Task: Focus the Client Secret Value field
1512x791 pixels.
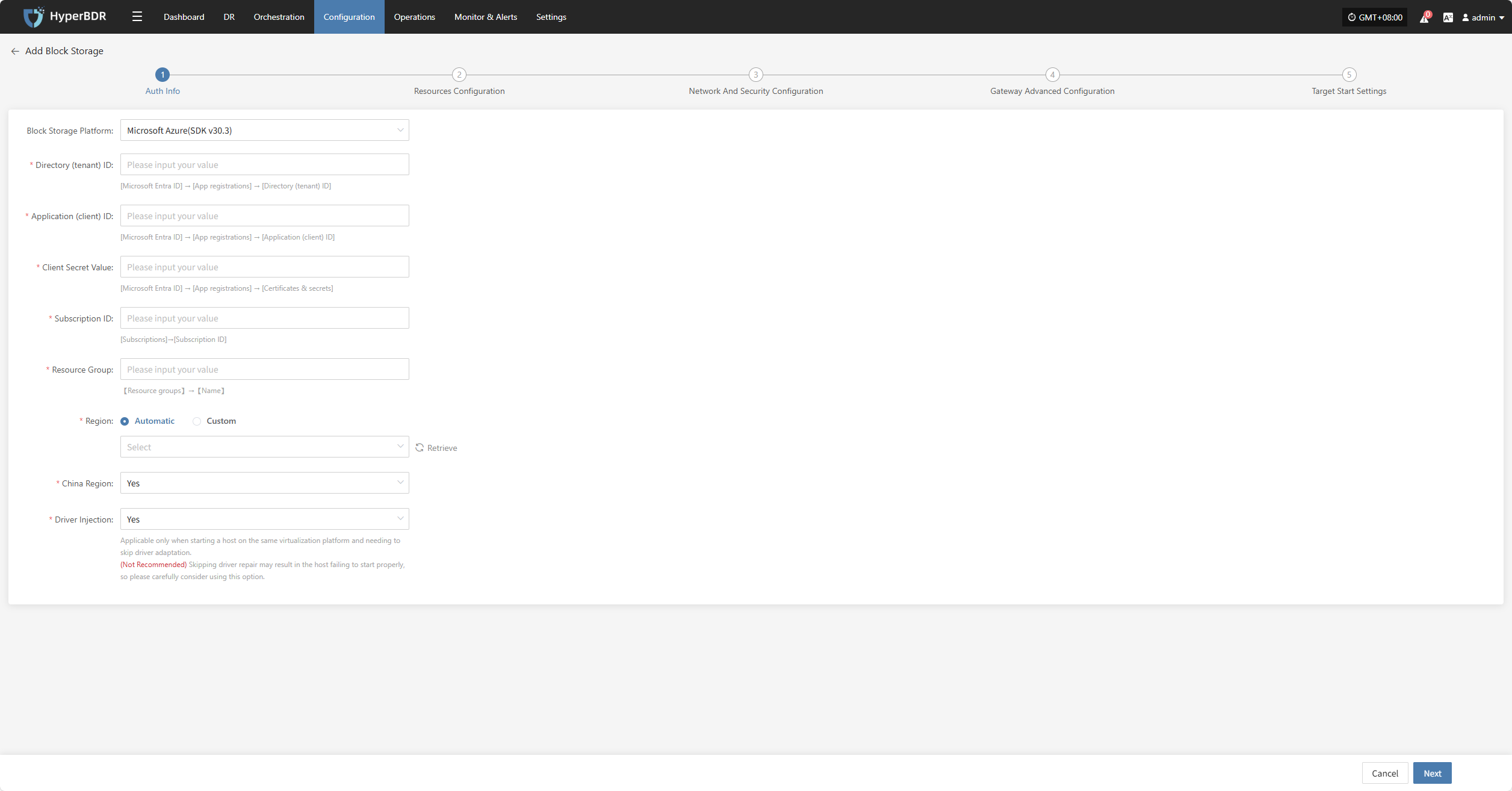Action: (265, 267)
